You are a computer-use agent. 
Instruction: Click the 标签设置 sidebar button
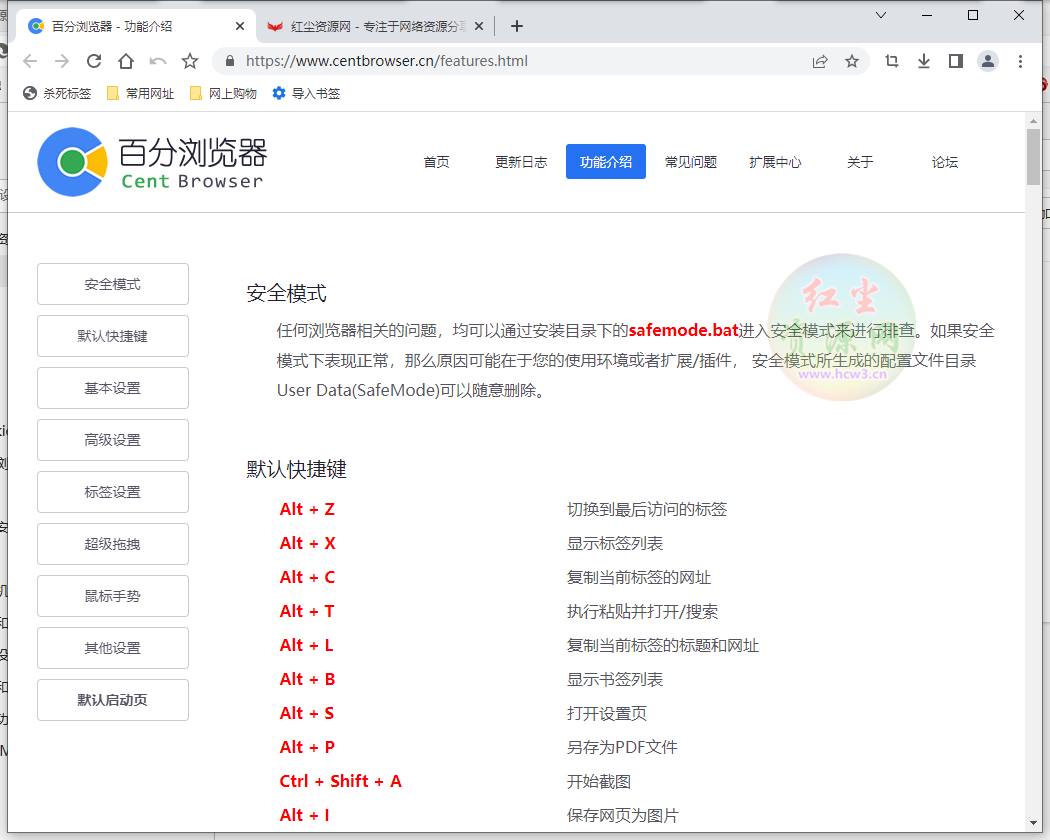(x=112, y=492)
